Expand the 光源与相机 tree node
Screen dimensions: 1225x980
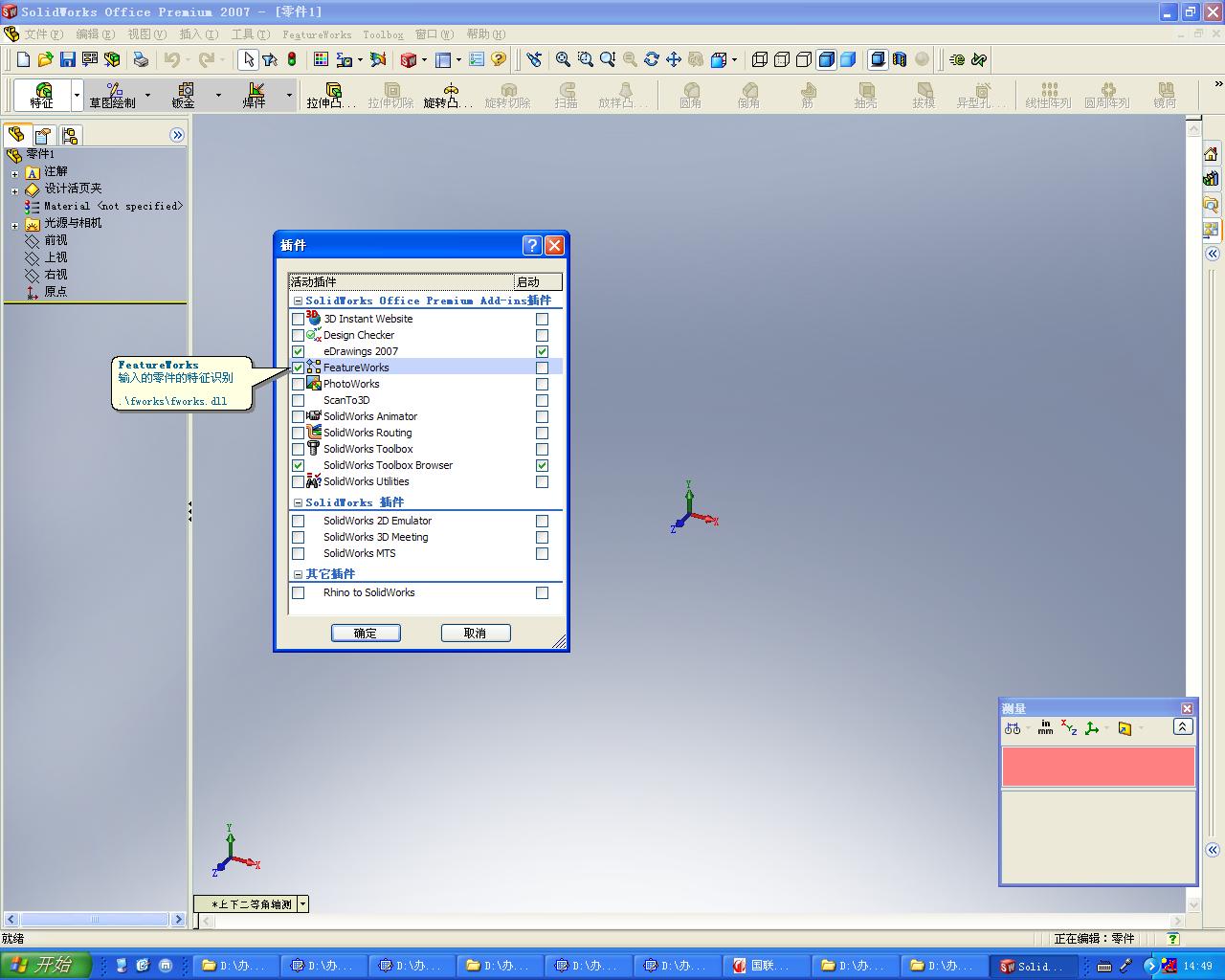click(x=14, y=225)
